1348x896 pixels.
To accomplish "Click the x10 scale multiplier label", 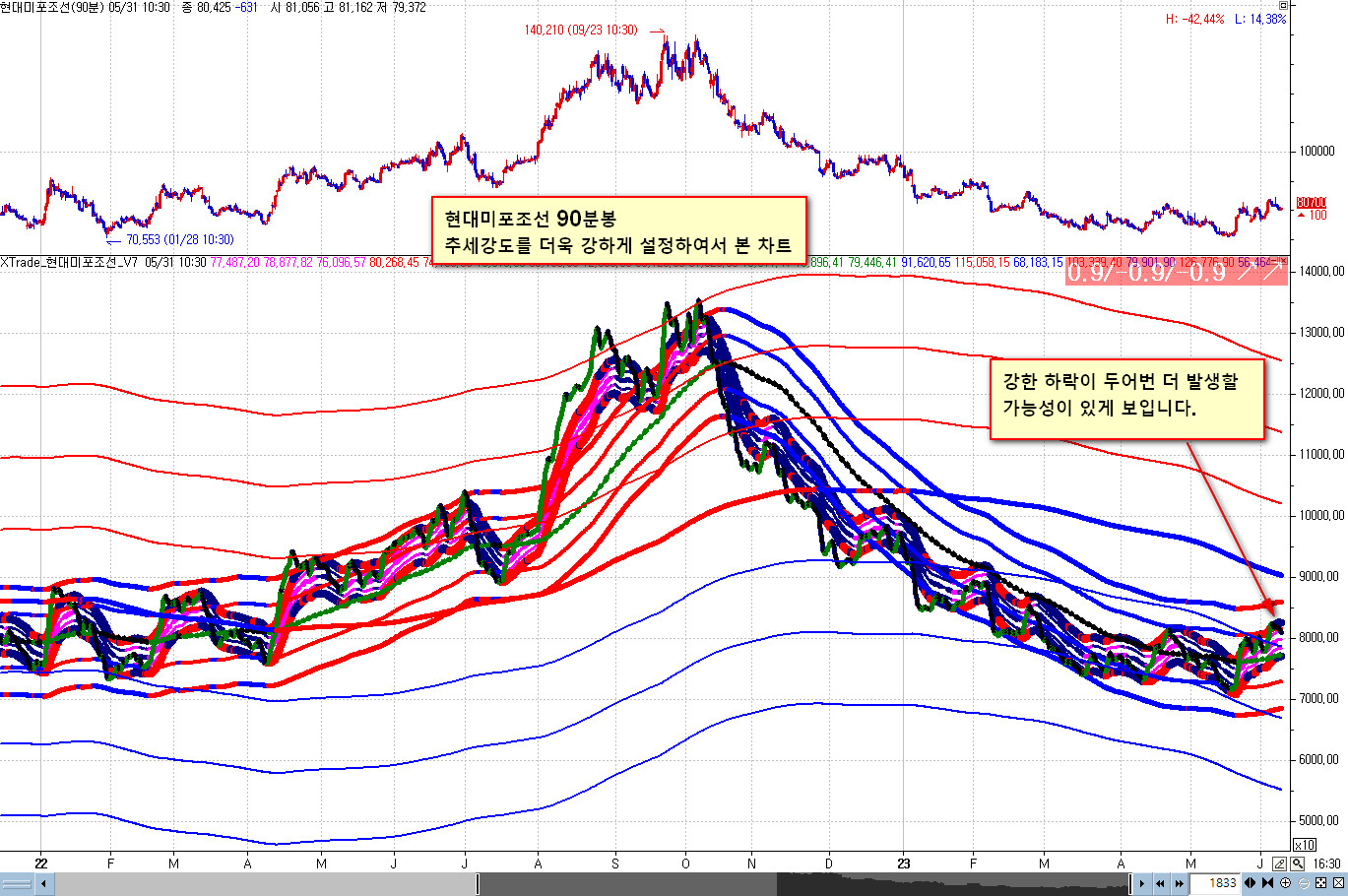I will [x=1304, y=845].
